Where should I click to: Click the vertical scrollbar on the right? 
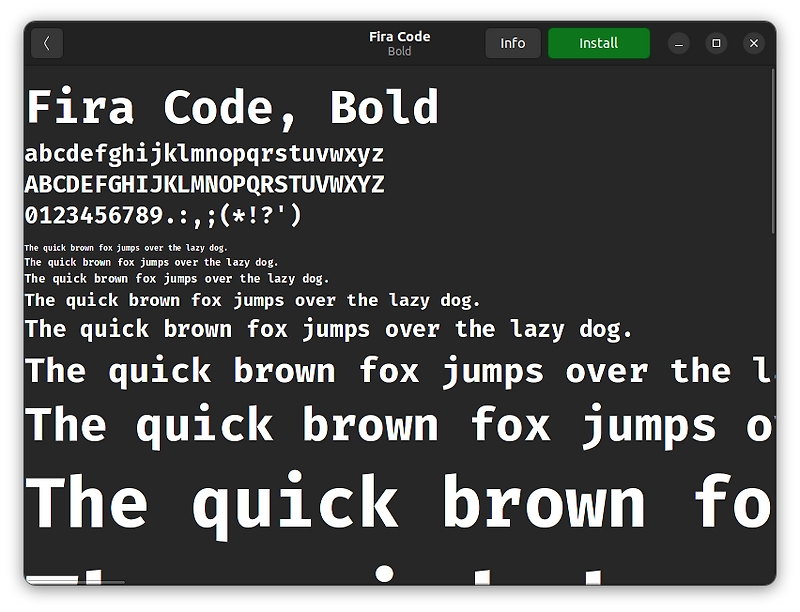point(773,151)
